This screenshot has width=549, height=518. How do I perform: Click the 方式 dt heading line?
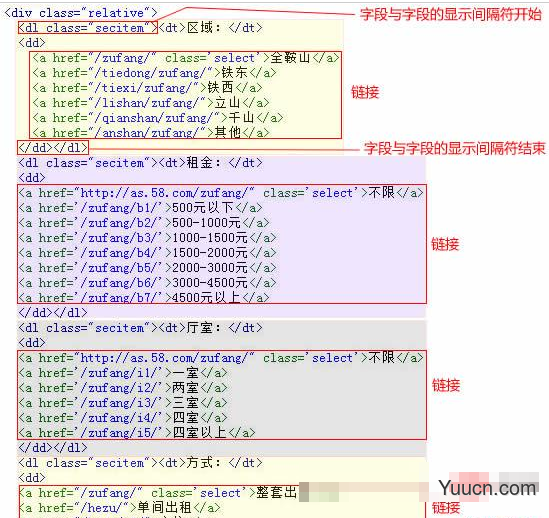pyautogui.click(x=140, y=463)
